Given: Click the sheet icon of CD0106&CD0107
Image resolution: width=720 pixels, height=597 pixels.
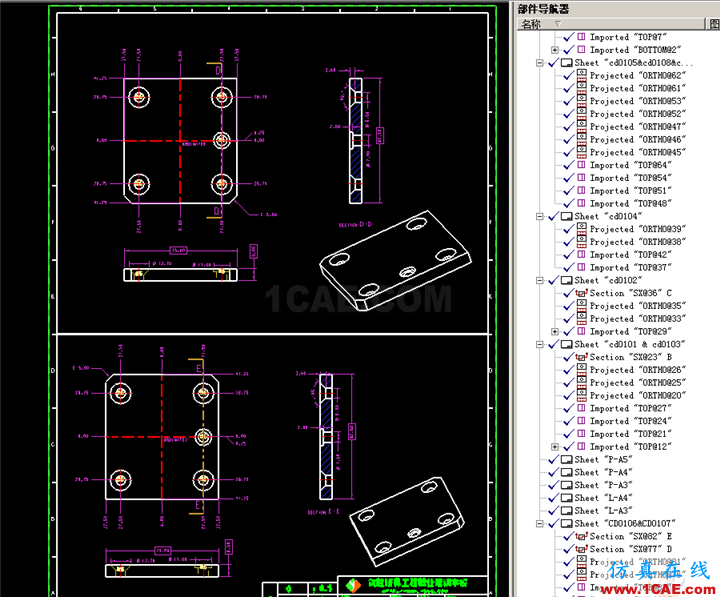Looking at the screenshot, I should click(567, 524).
